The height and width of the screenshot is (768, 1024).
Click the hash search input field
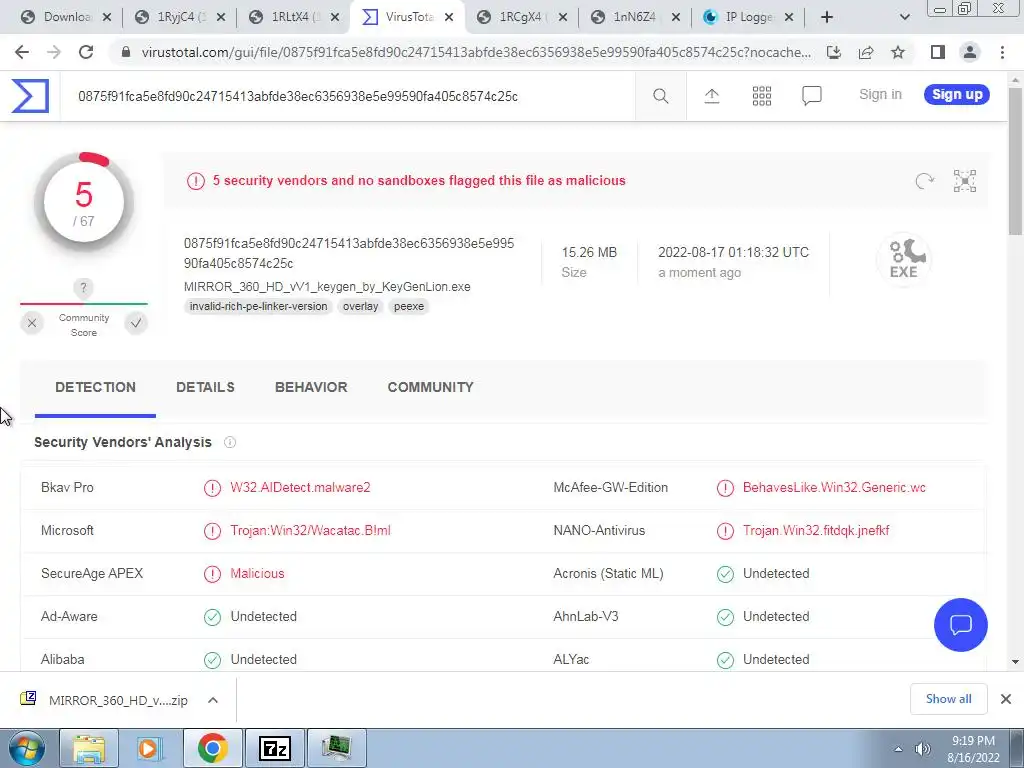[x=346, y=96]
